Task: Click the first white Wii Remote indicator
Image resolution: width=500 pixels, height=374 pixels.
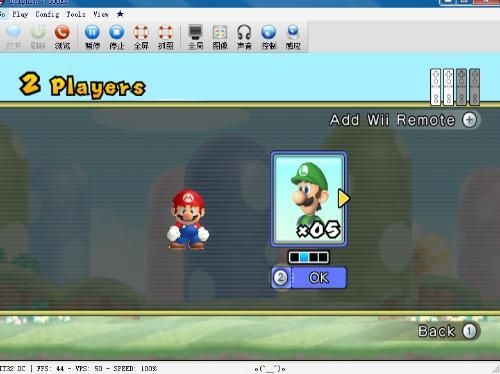Action: coord(436,87)
